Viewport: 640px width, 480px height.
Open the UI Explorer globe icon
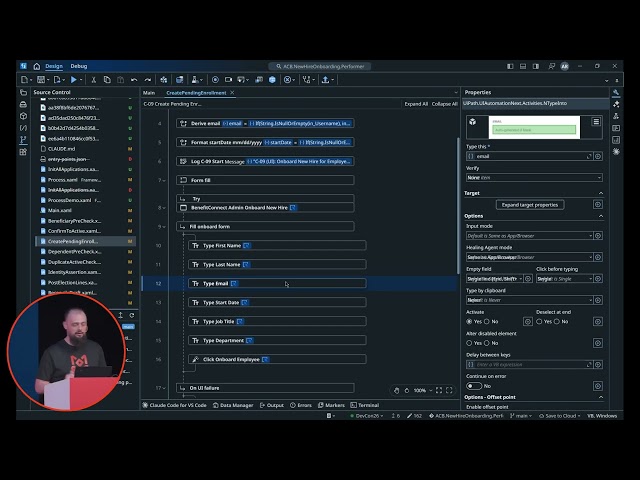(272, 80)
